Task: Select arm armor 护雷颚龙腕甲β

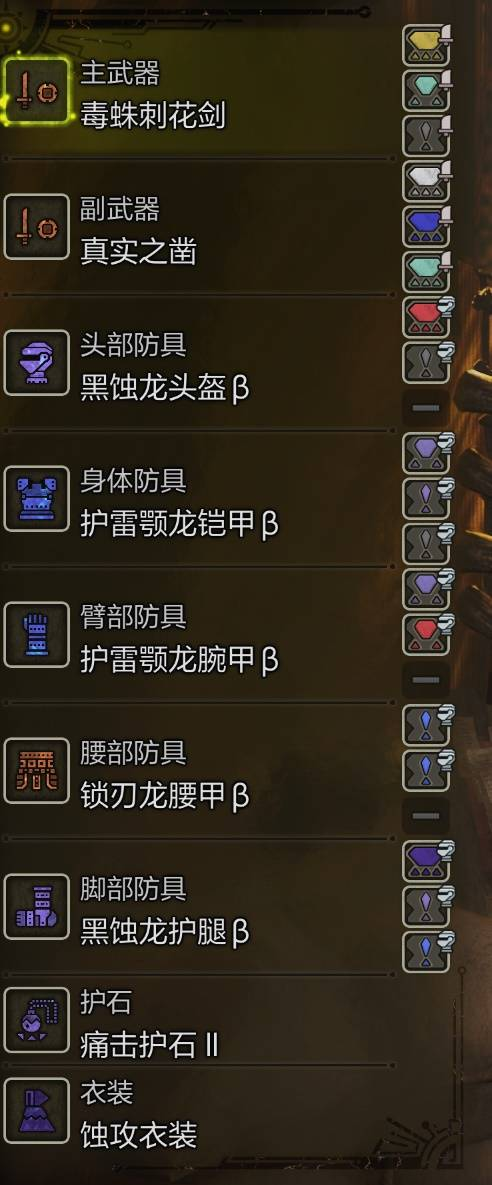Action: [179, 660]
